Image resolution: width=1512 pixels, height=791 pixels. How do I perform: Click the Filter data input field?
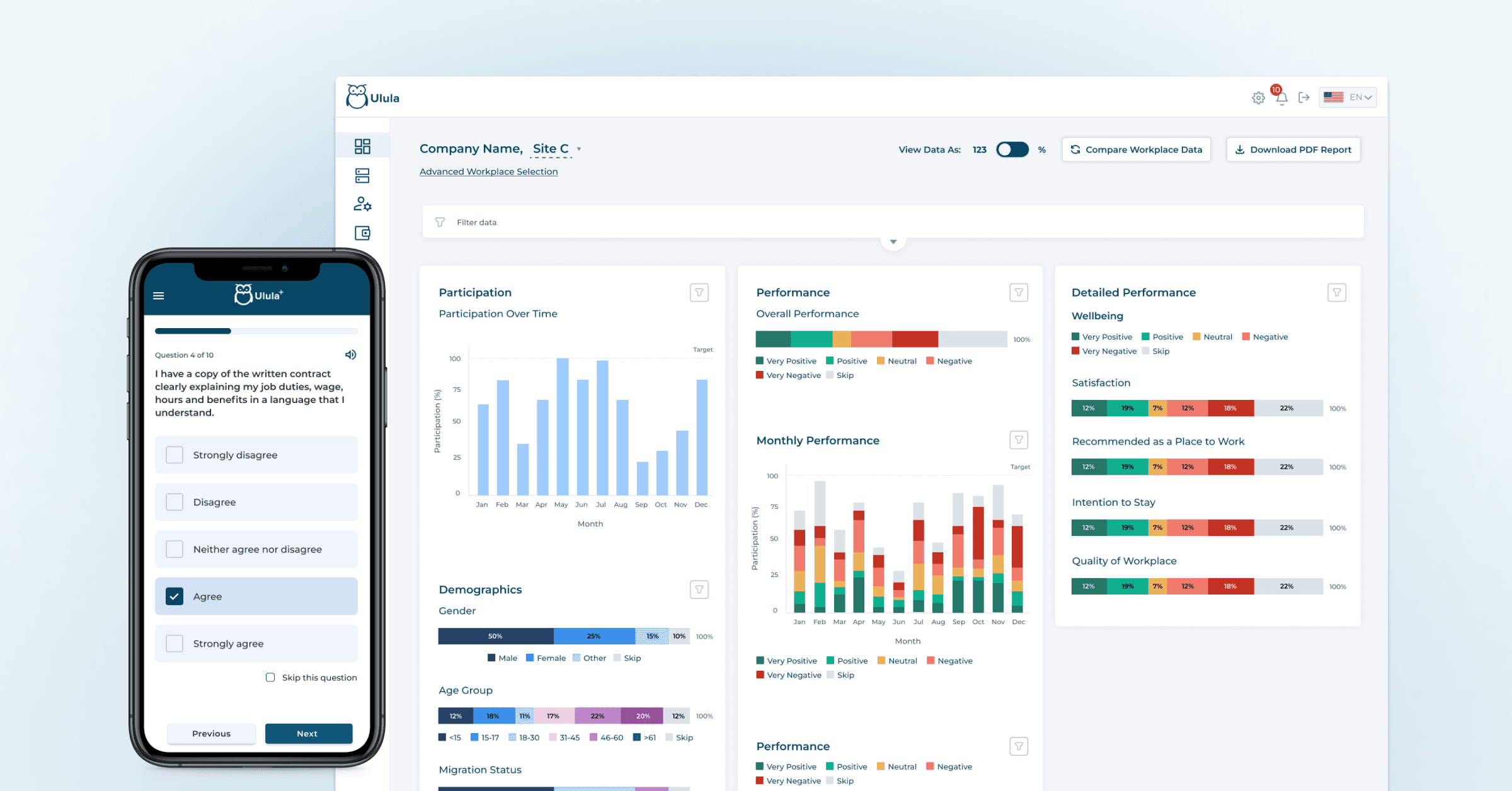click(476, 222)
